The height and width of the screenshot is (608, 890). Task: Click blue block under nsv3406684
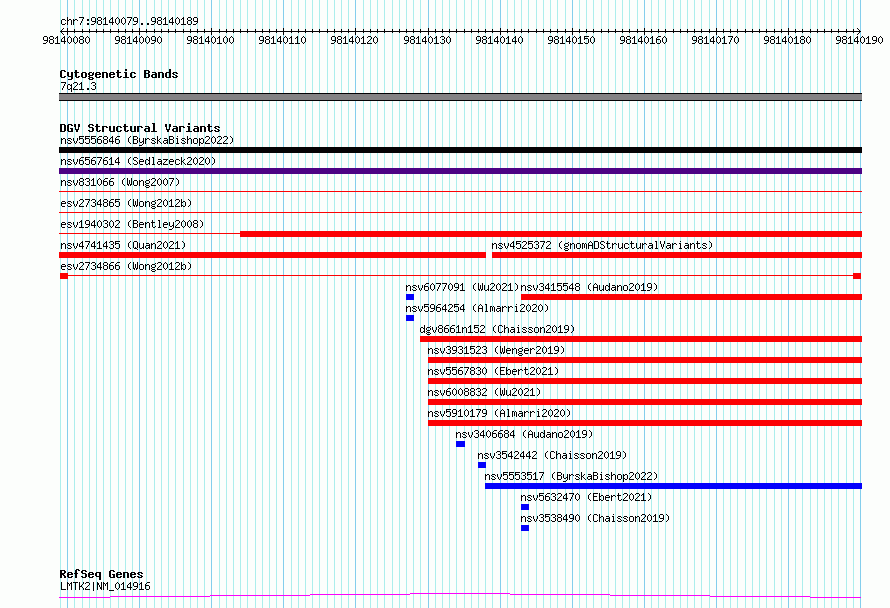click(x=460, y=444)
